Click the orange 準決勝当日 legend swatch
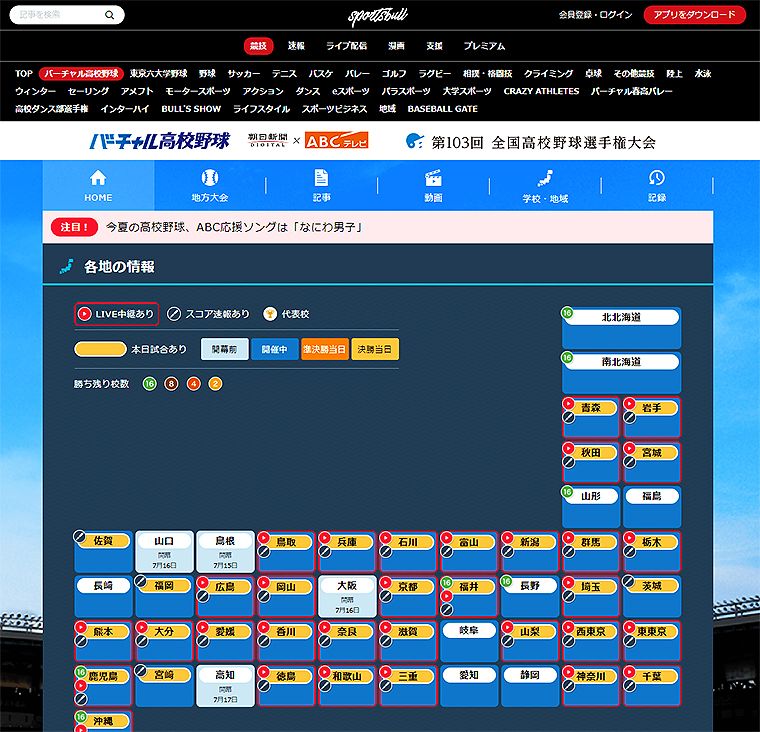Viewport: 760px width, 732px height. point(324,349)
